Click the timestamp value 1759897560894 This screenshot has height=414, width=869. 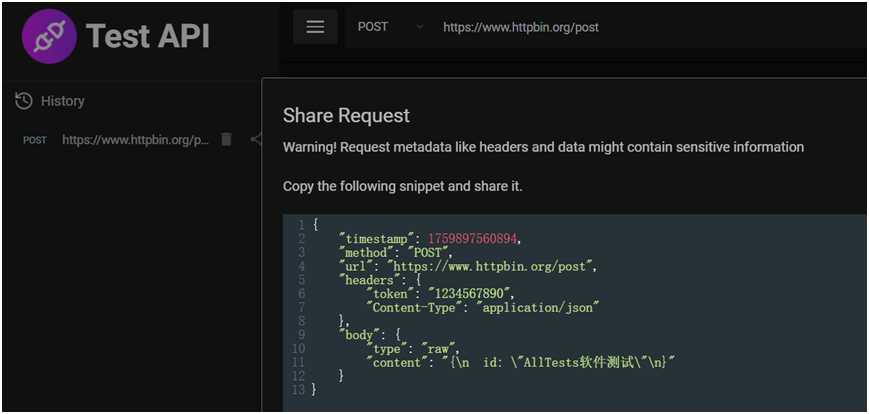(x=474, y=238)
